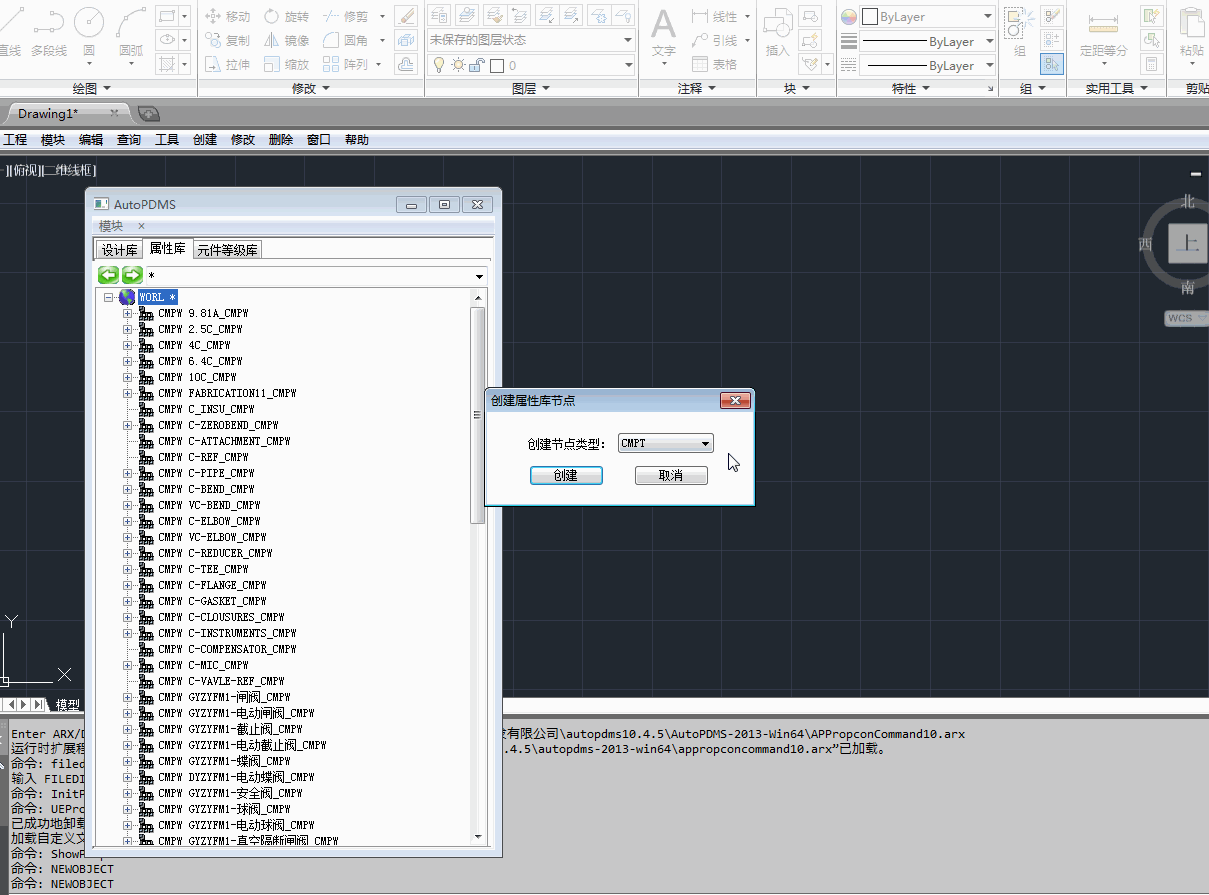Switch to the 元件等级库 tab
Viewport: 1209px width, 895px height.
227,250
